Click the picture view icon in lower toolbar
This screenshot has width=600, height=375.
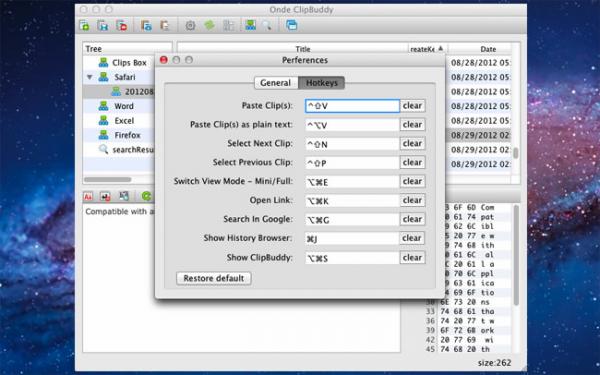(x=124, y=196)
